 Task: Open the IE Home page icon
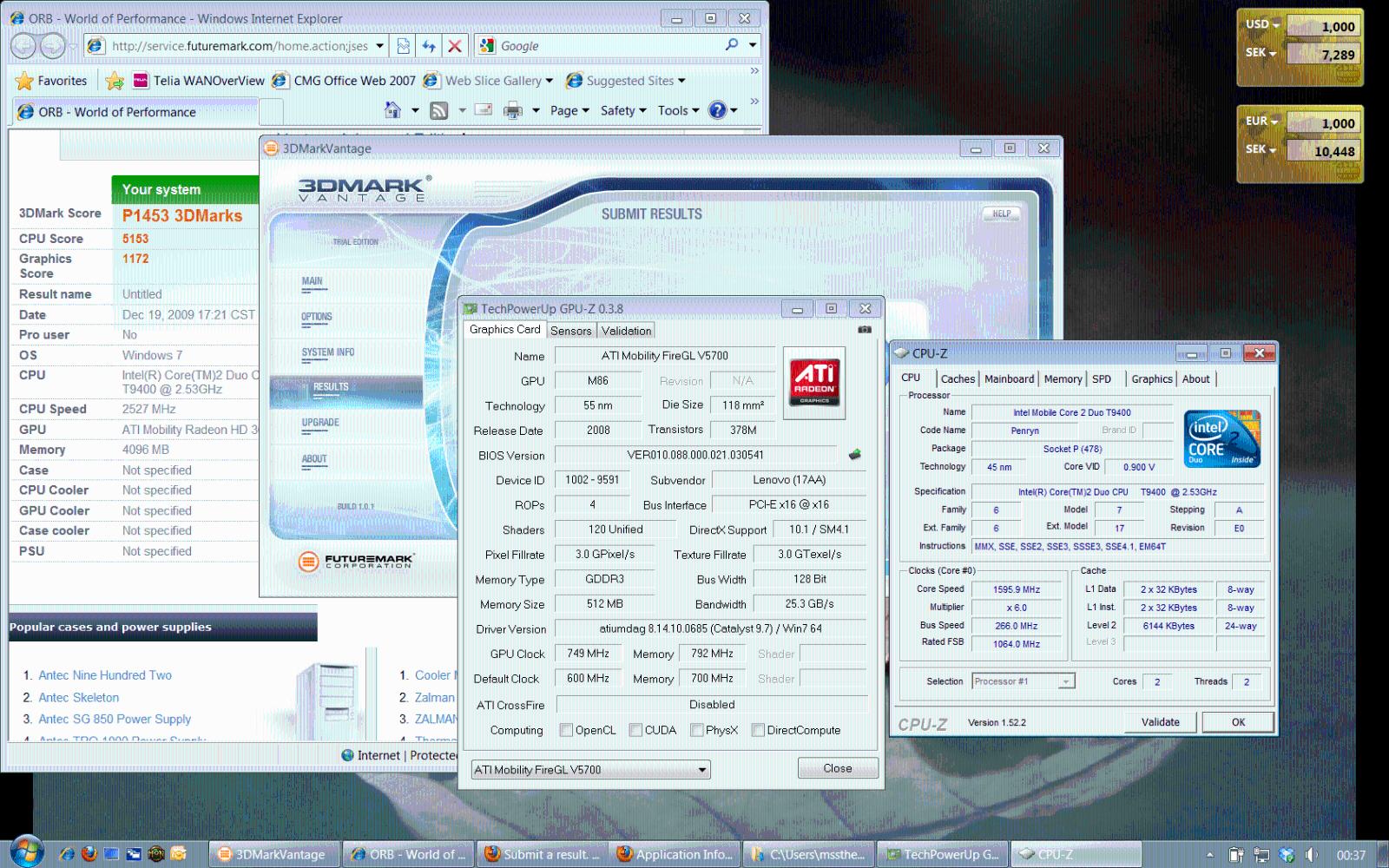point(392,110)
